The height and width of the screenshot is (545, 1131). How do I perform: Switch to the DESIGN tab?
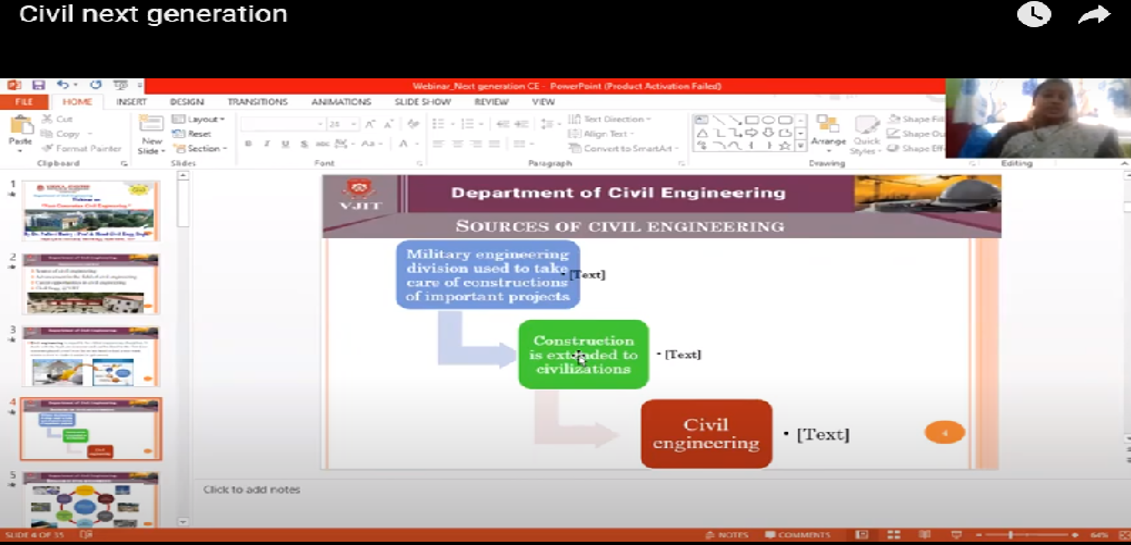coord(187,102)
